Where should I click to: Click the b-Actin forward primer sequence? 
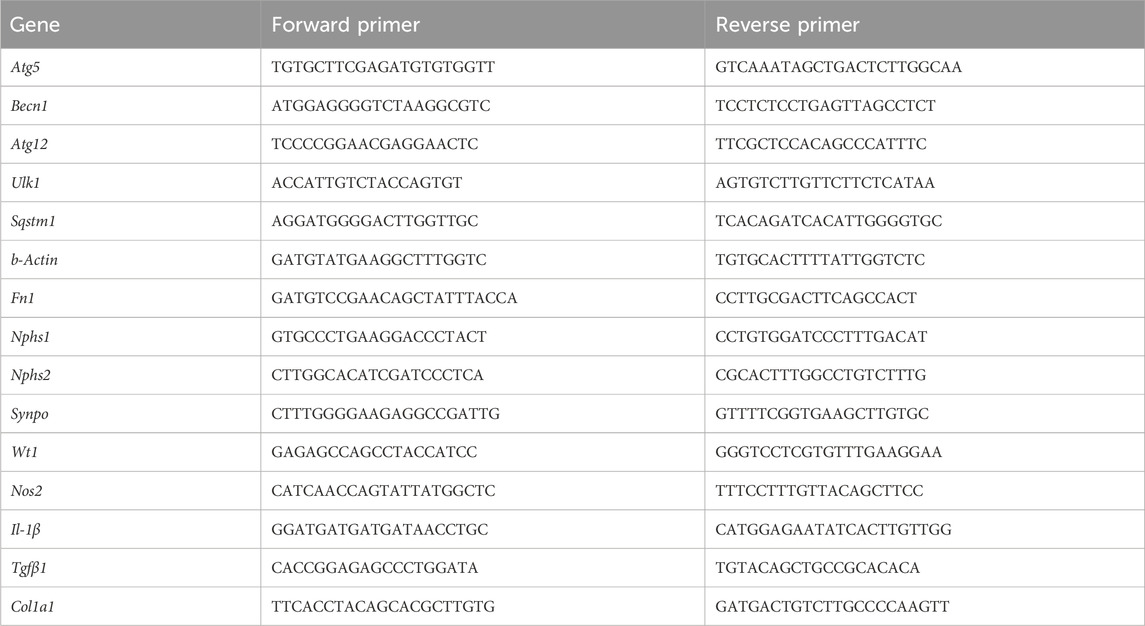377,260
